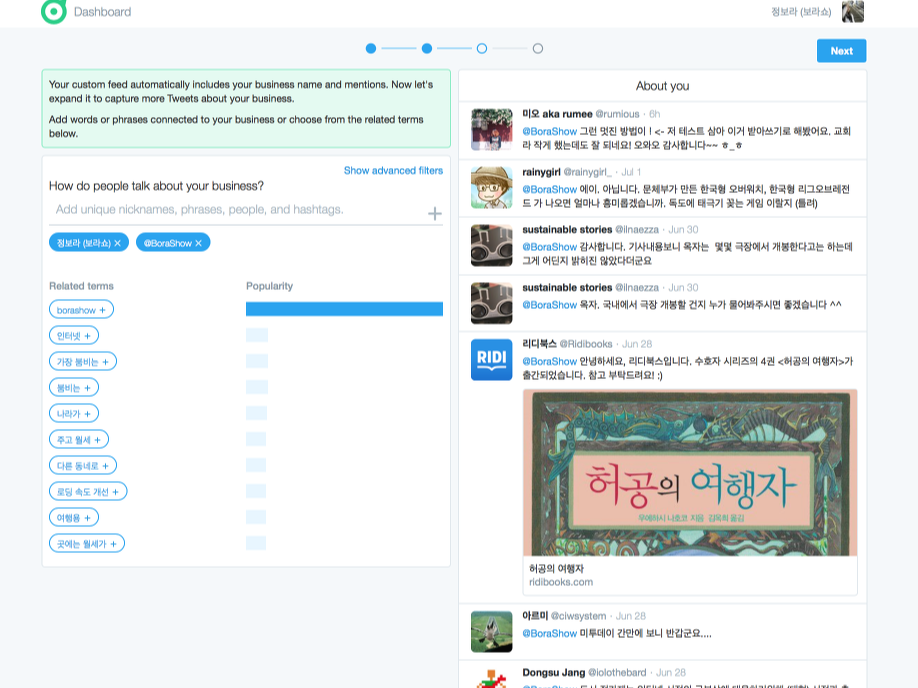Screen dimensions: 918x688
Task: Click the Jul 1 timestamp on rainygirl tweet
Action: (631, 172)
